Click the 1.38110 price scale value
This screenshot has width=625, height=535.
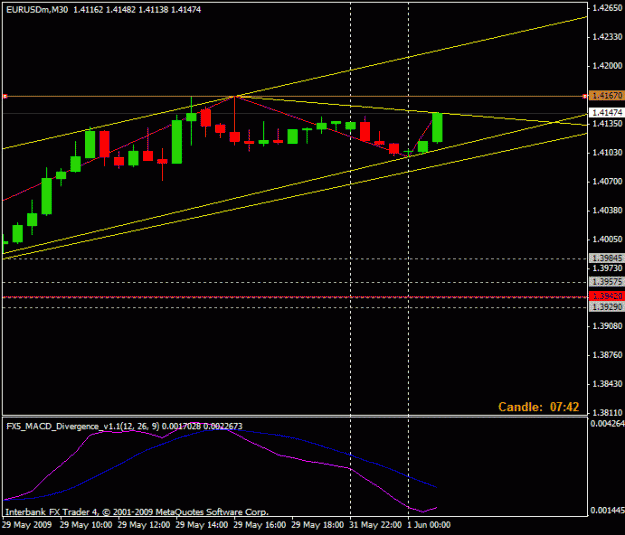pos(607,413)
